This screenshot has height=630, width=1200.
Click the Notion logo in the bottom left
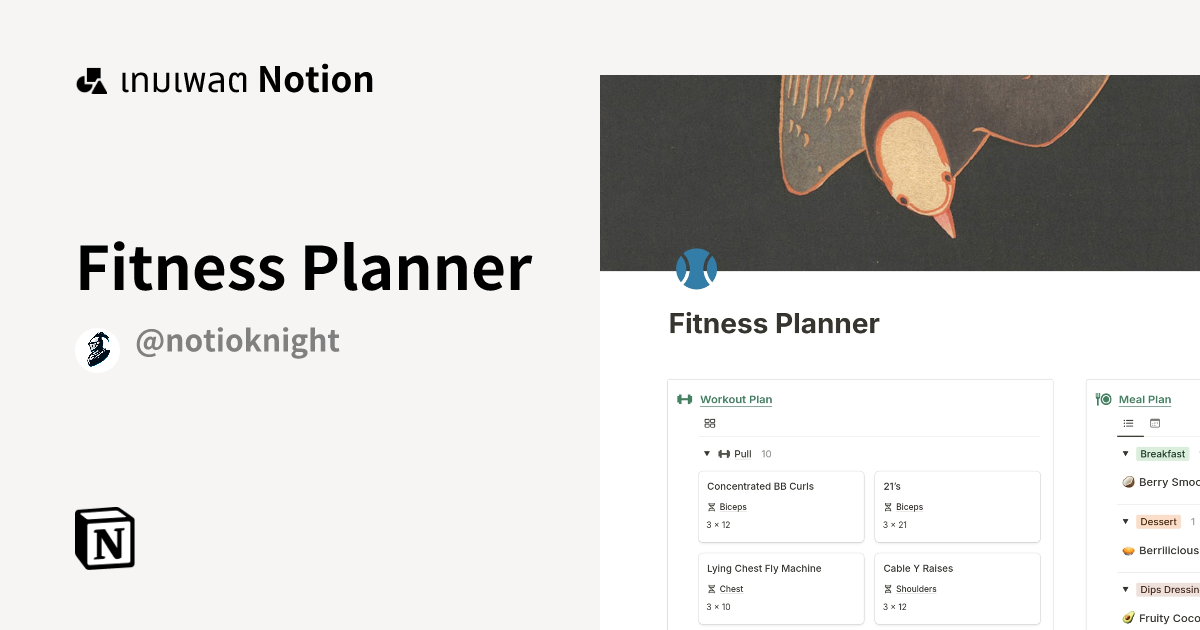104,538
